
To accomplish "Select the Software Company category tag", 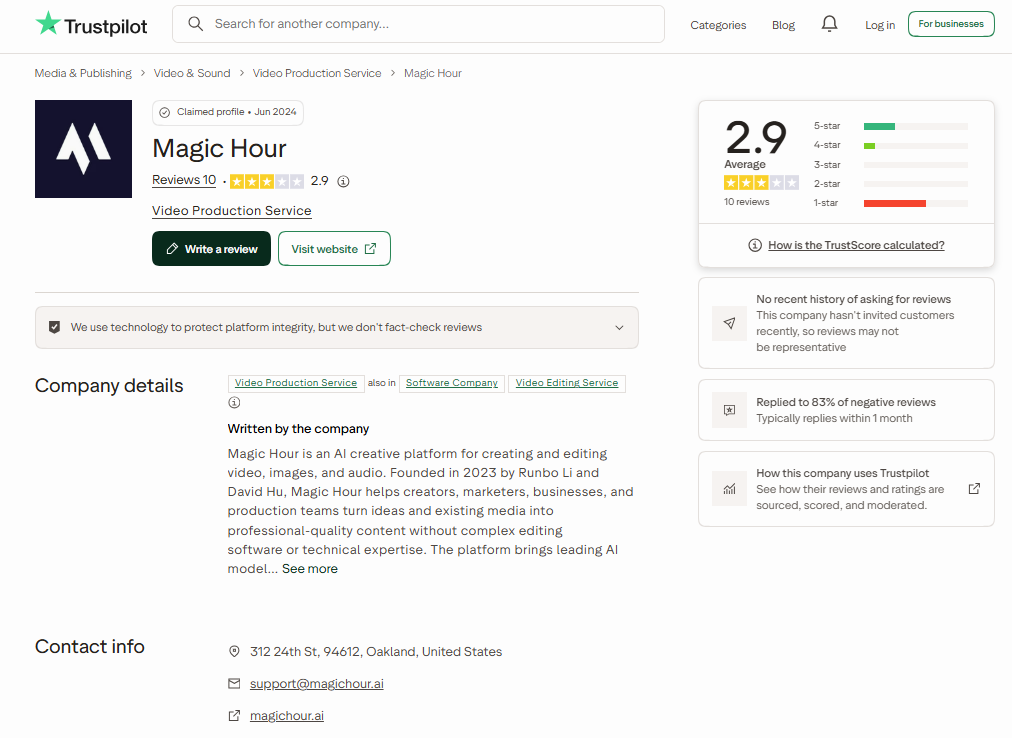I will click(x=452, y=384).
